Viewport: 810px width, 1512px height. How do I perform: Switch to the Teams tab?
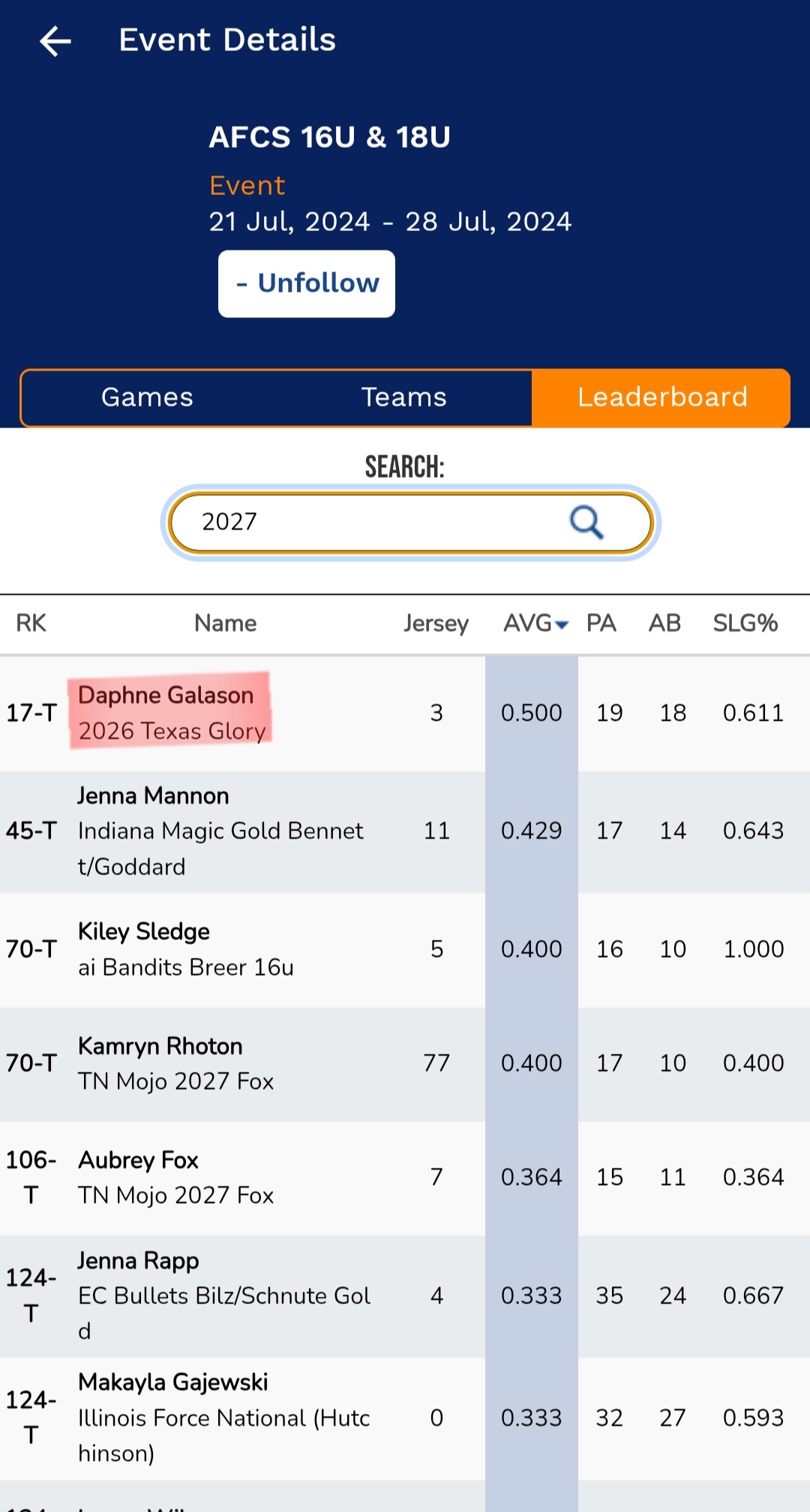(x=403, y=397)
